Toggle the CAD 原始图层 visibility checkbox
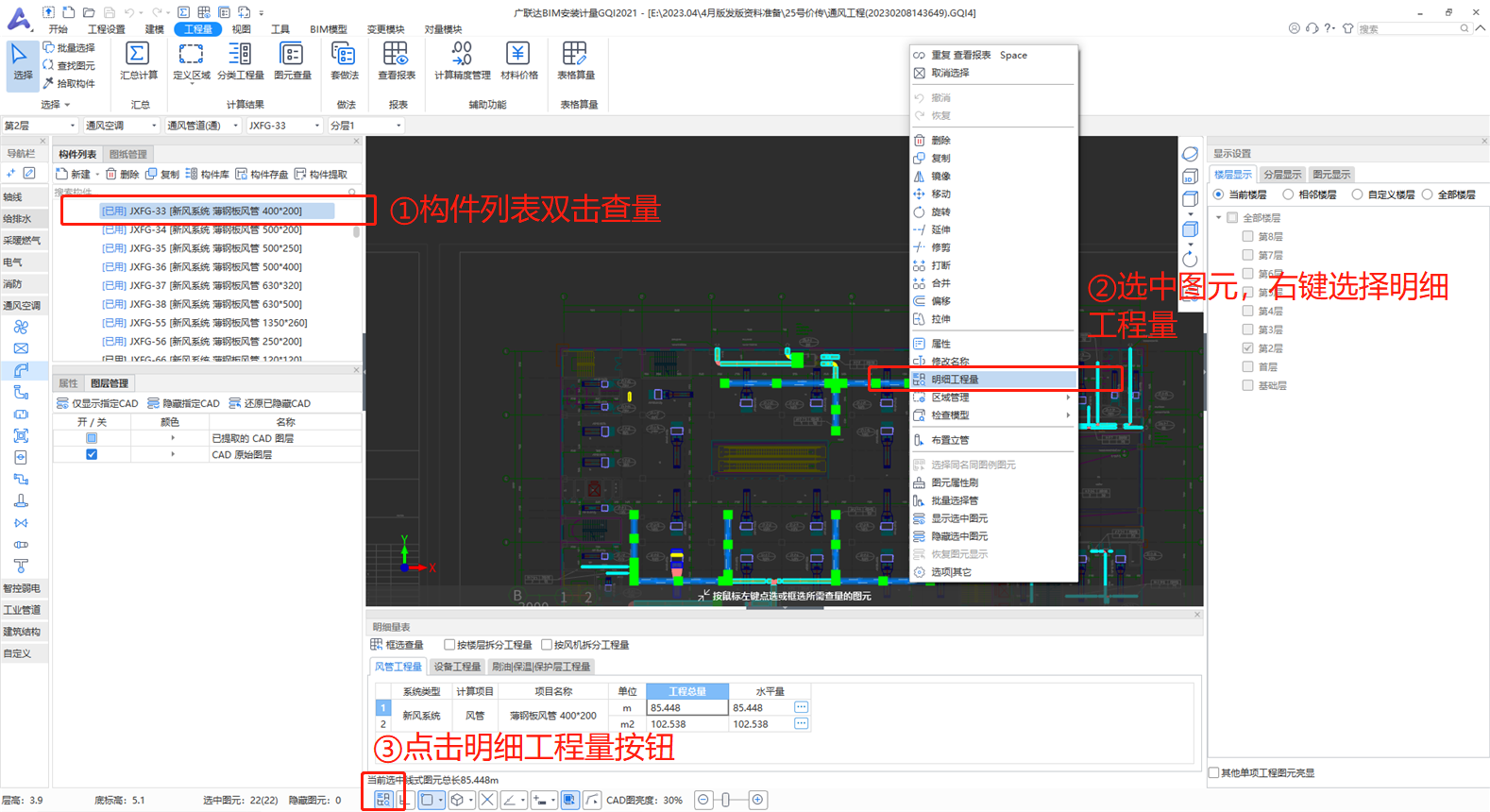1490x812 pixels. coord(92,454)
